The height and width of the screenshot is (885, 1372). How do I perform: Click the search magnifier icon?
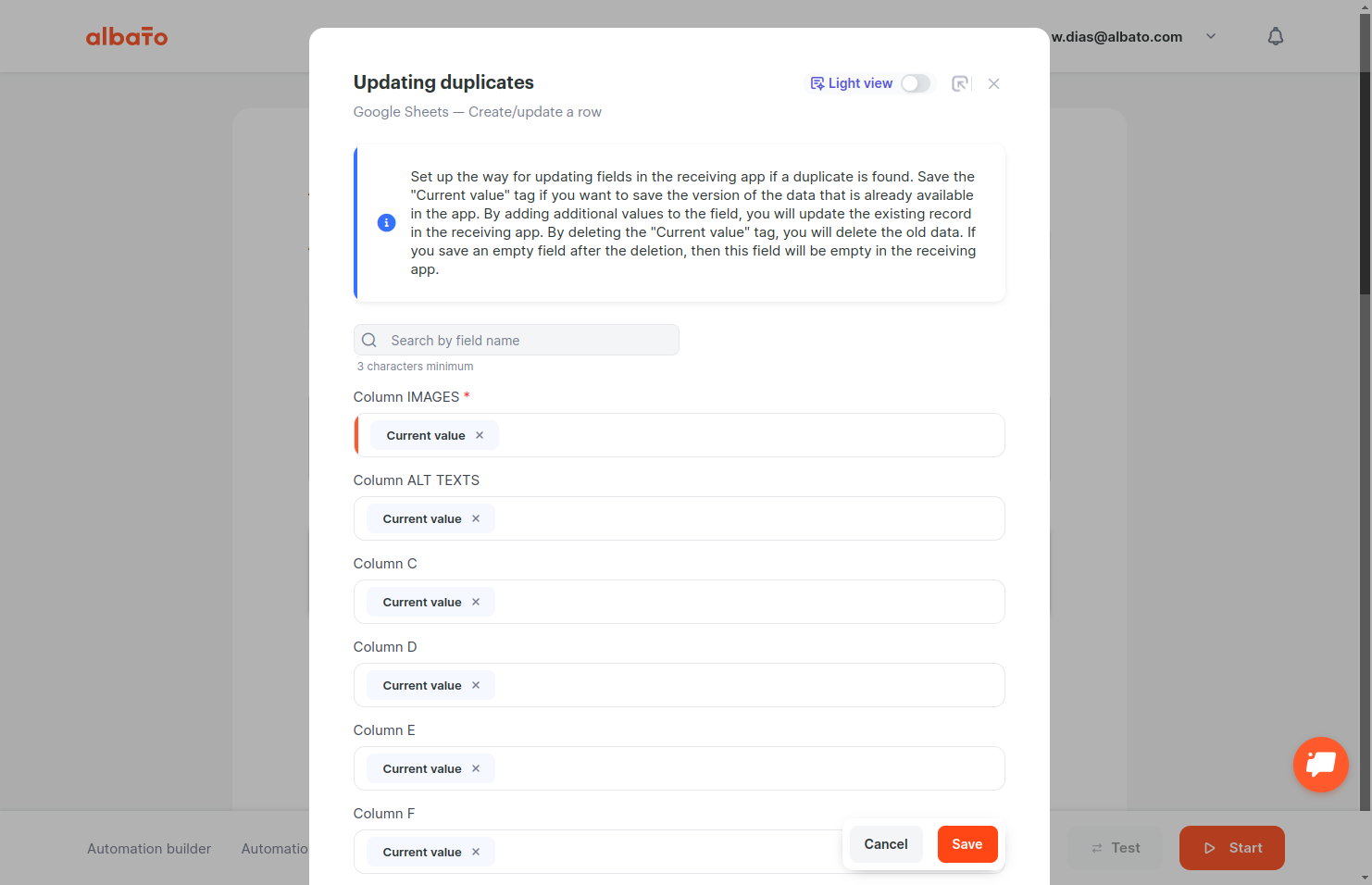point(369,340)
